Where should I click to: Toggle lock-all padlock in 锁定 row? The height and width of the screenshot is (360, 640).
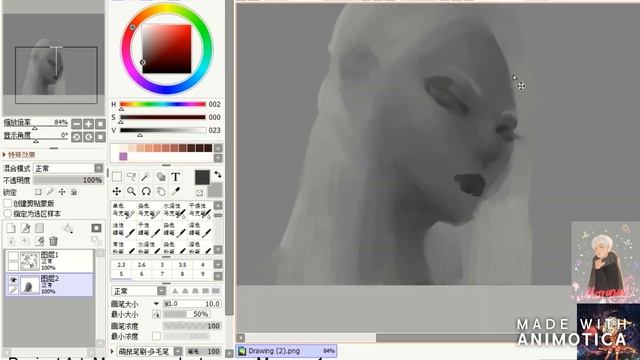click(74, 192)
